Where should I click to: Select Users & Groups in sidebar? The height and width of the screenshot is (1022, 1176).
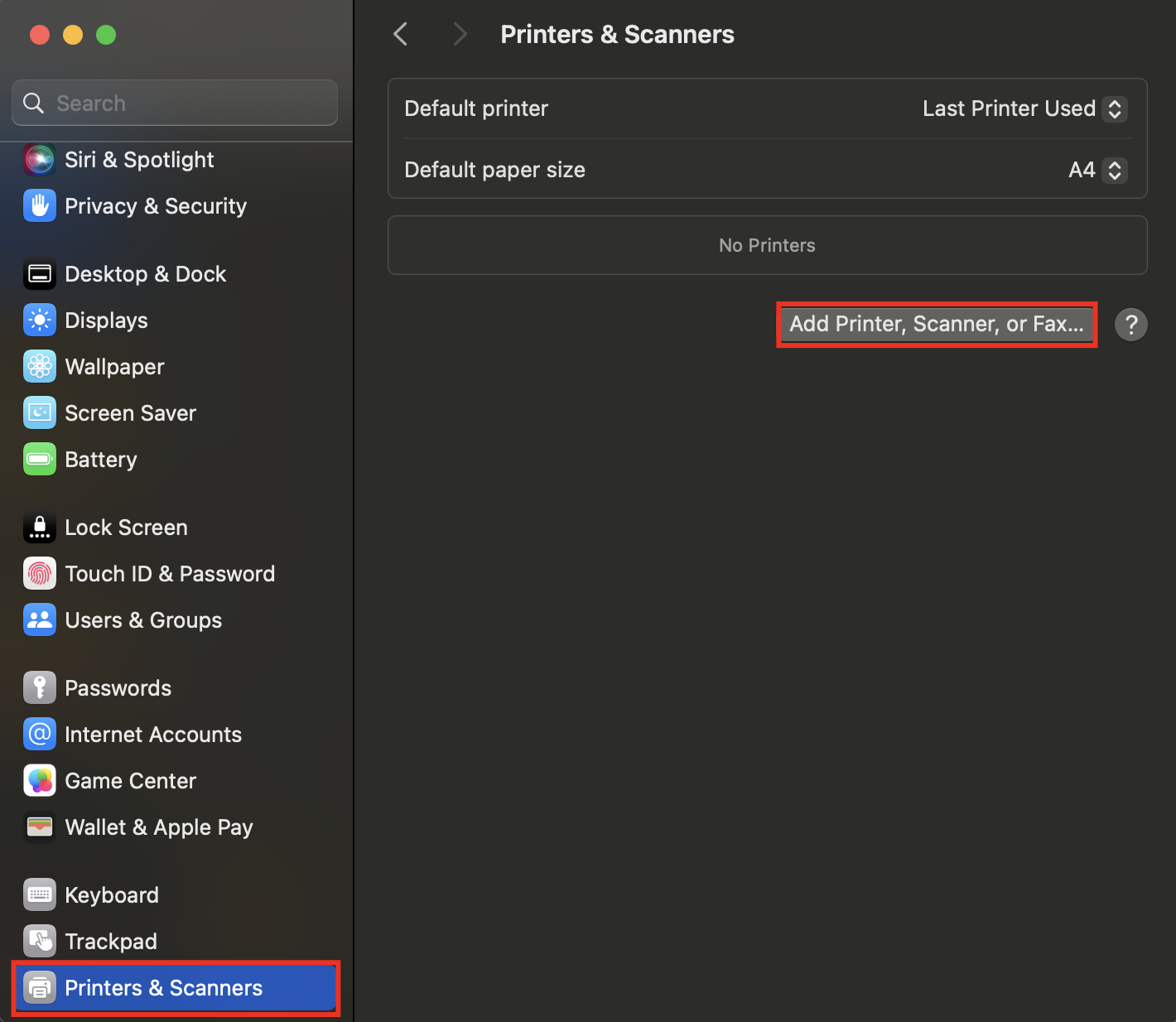point(142,620)
